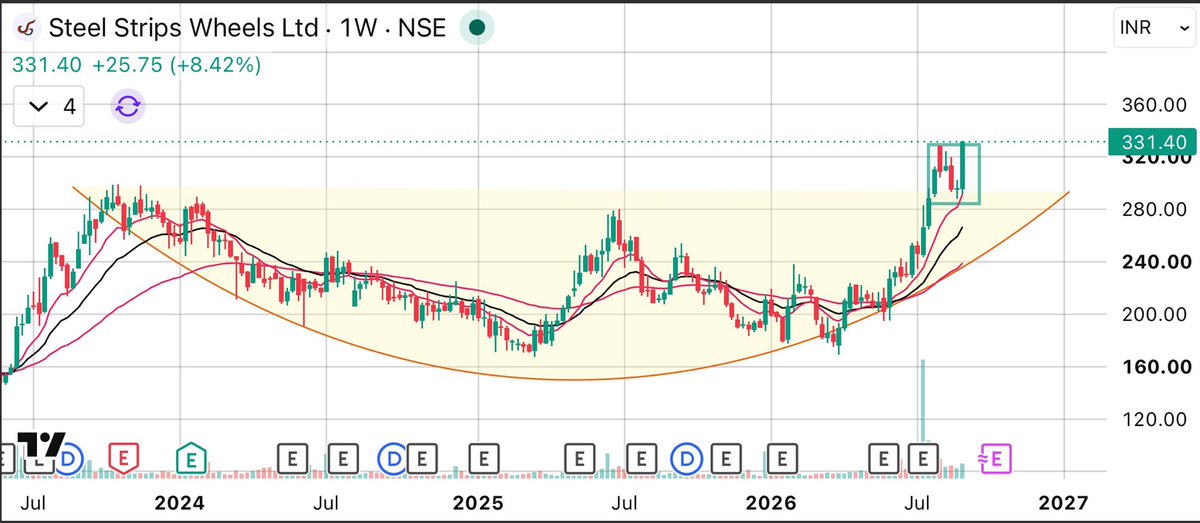Click the 280.00 price scale label
This screenshot has height=523, width=1200.
[x=1156, y=209]
